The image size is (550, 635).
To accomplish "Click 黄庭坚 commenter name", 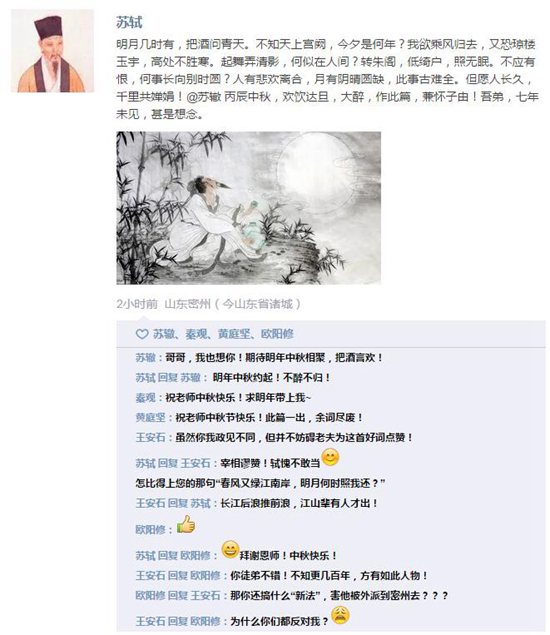I will click(150, 418).
